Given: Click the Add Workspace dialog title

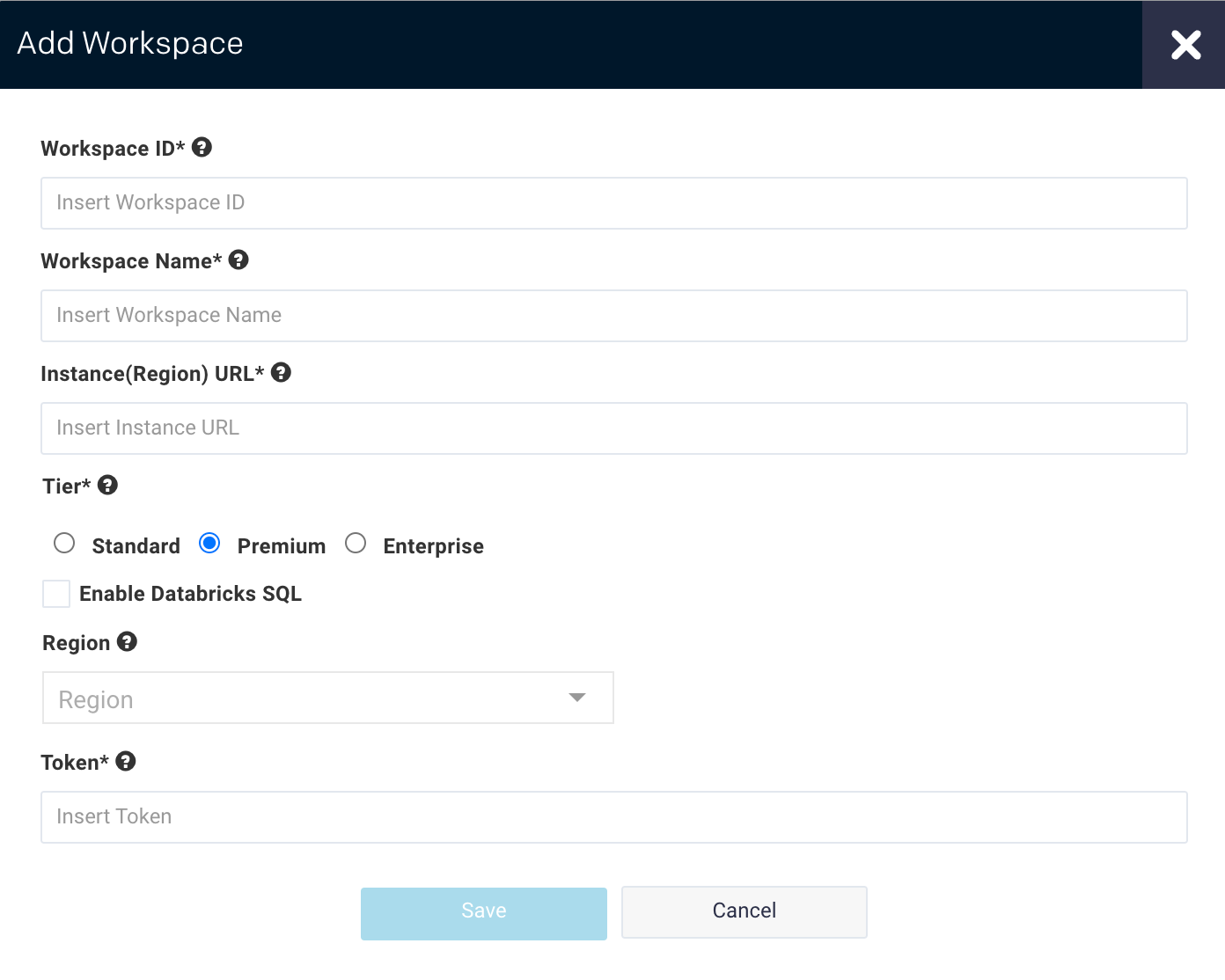Looking at the screenshot, I should 130,44.
